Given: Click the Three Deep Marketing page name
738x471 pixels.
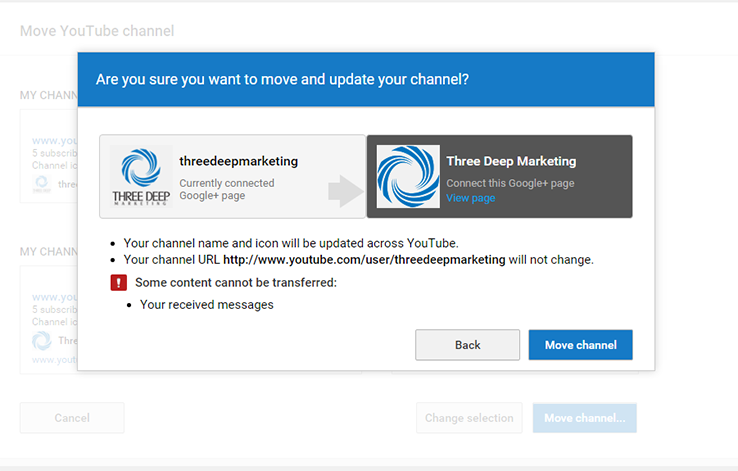Looking at the screenshot, I should pos(511,161).
